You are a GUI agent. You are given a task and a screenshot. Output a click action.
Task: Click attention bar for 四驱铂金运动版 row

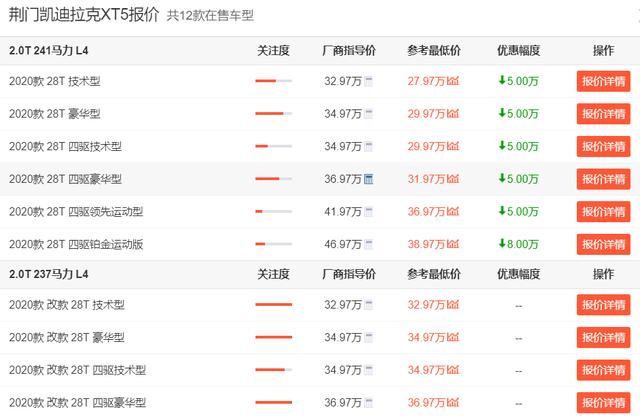pyautogui.click(x=273, y=244)
